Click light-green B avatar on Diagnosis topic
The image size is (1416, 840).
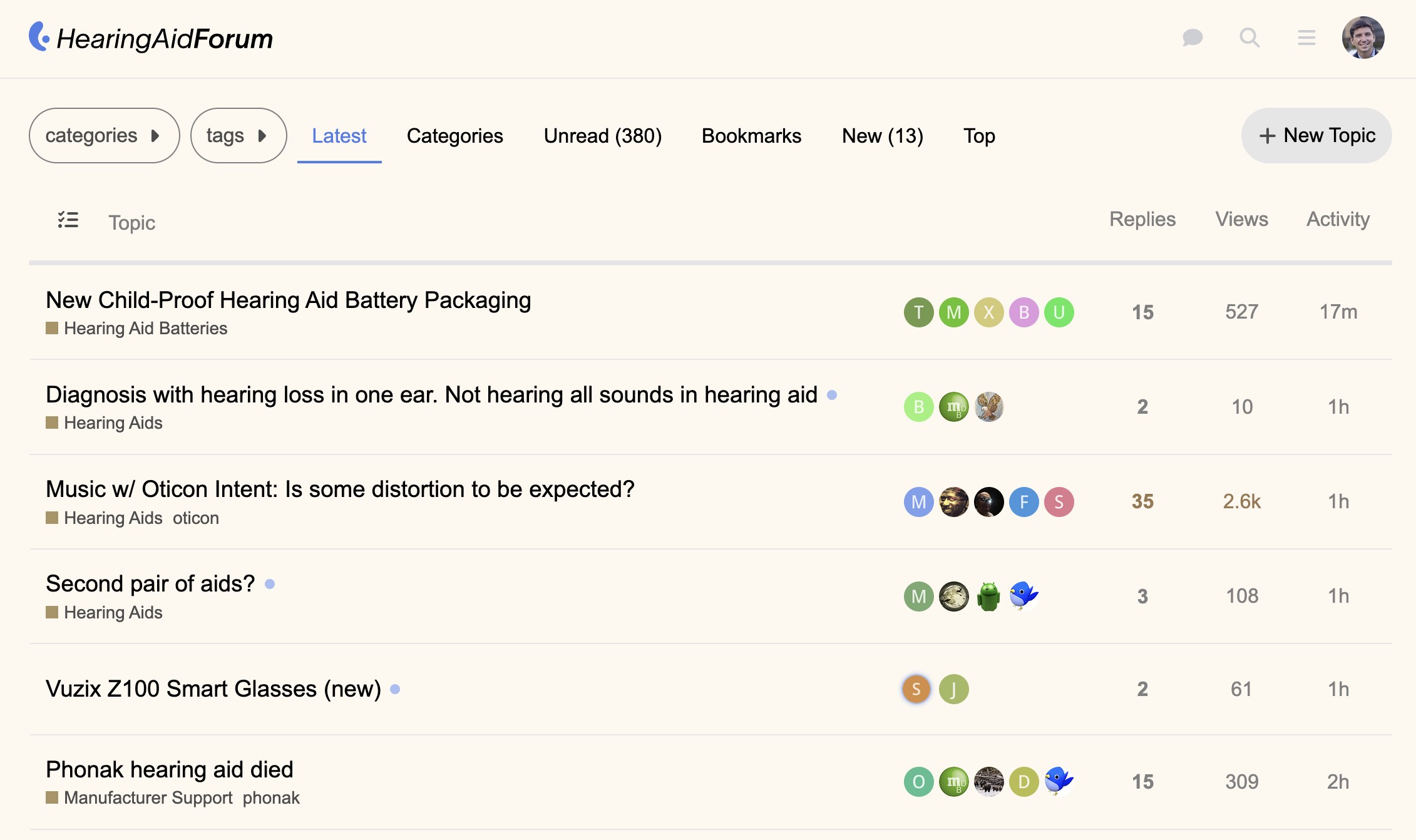[x=918, y=407]
